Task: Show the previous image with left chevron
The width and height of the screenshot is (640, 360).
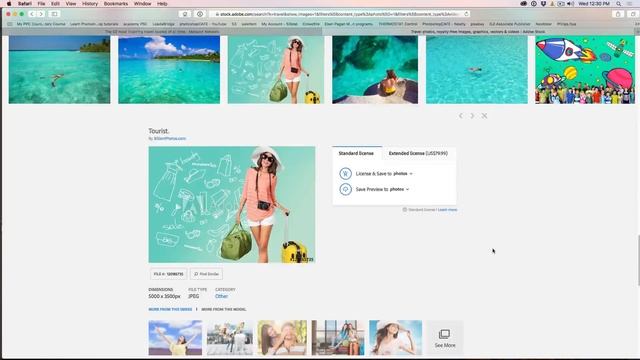Action: (460, 116)
